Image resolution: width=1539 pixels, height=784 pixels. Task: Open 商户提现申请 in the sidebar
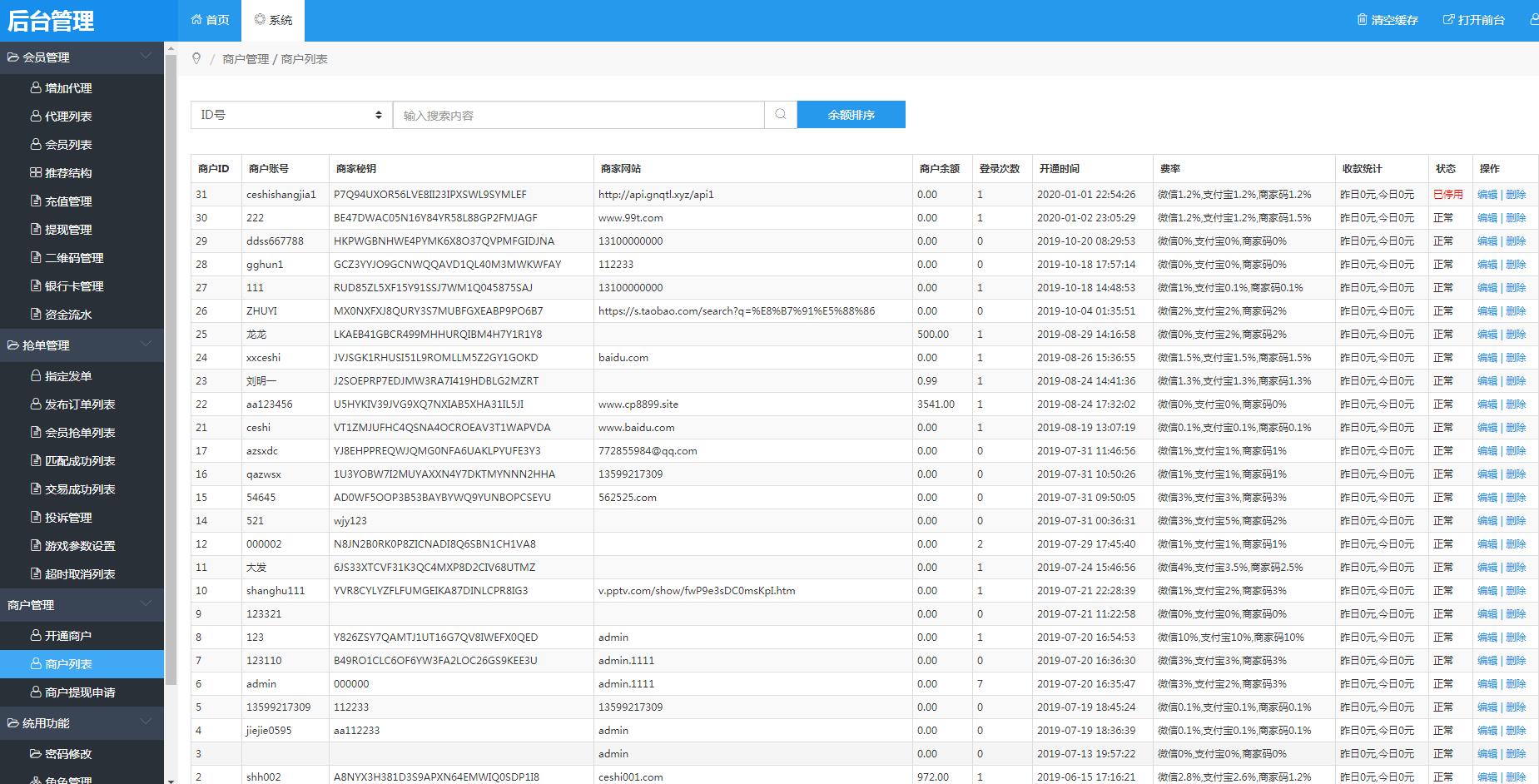click(x=82, y=692)
